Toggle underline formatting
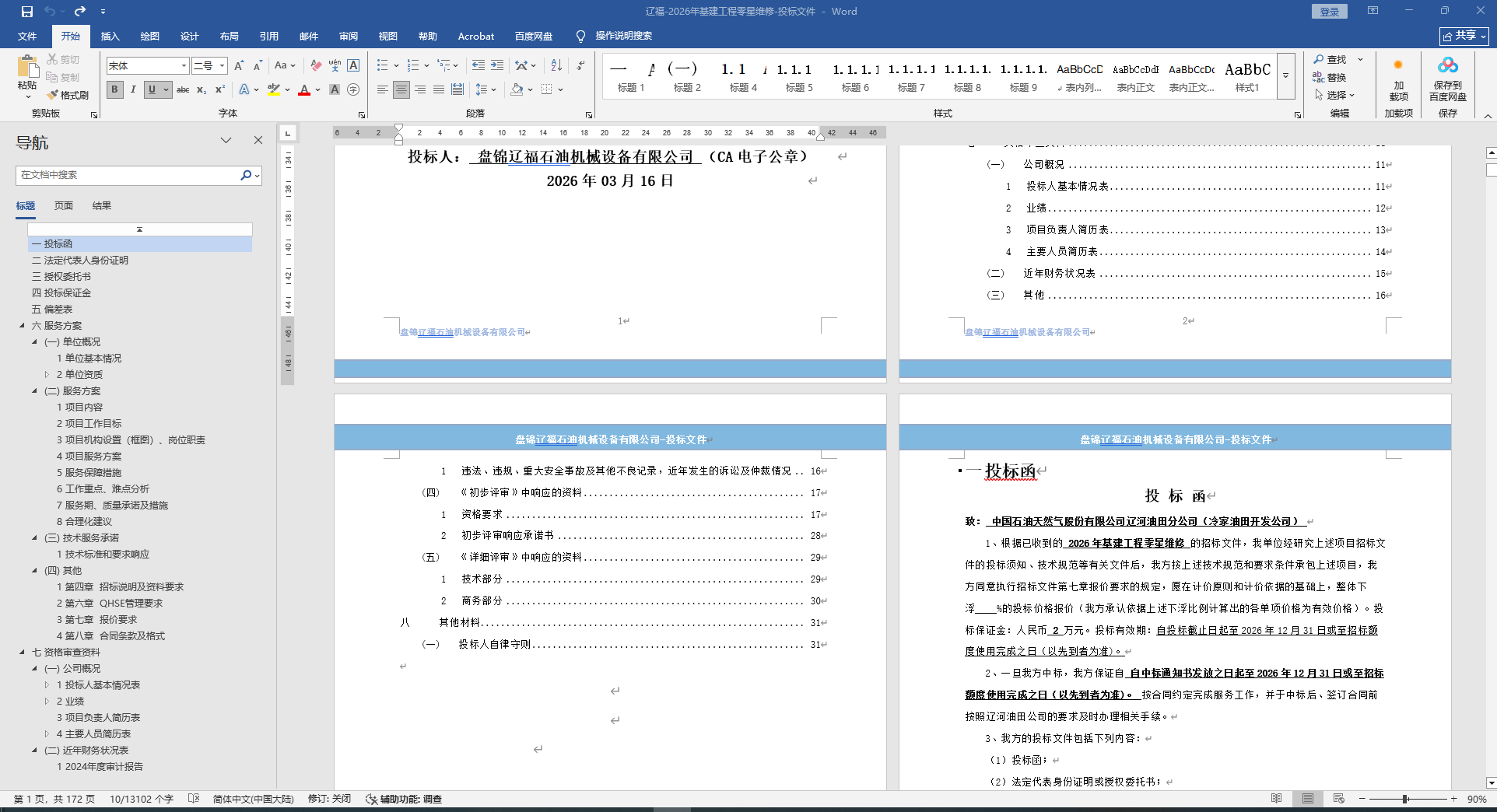Screen dimensions: 1497x812 pyautogui.click(x=152, y=90)
